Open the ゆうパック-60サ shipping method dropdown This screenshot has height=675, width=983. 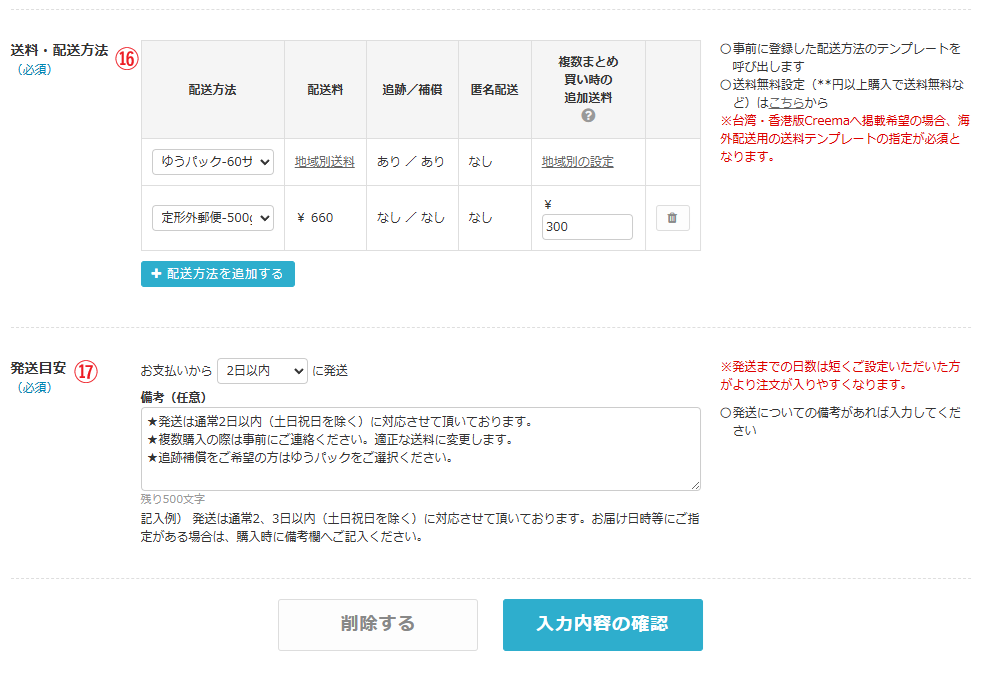(x=213, y=162)
